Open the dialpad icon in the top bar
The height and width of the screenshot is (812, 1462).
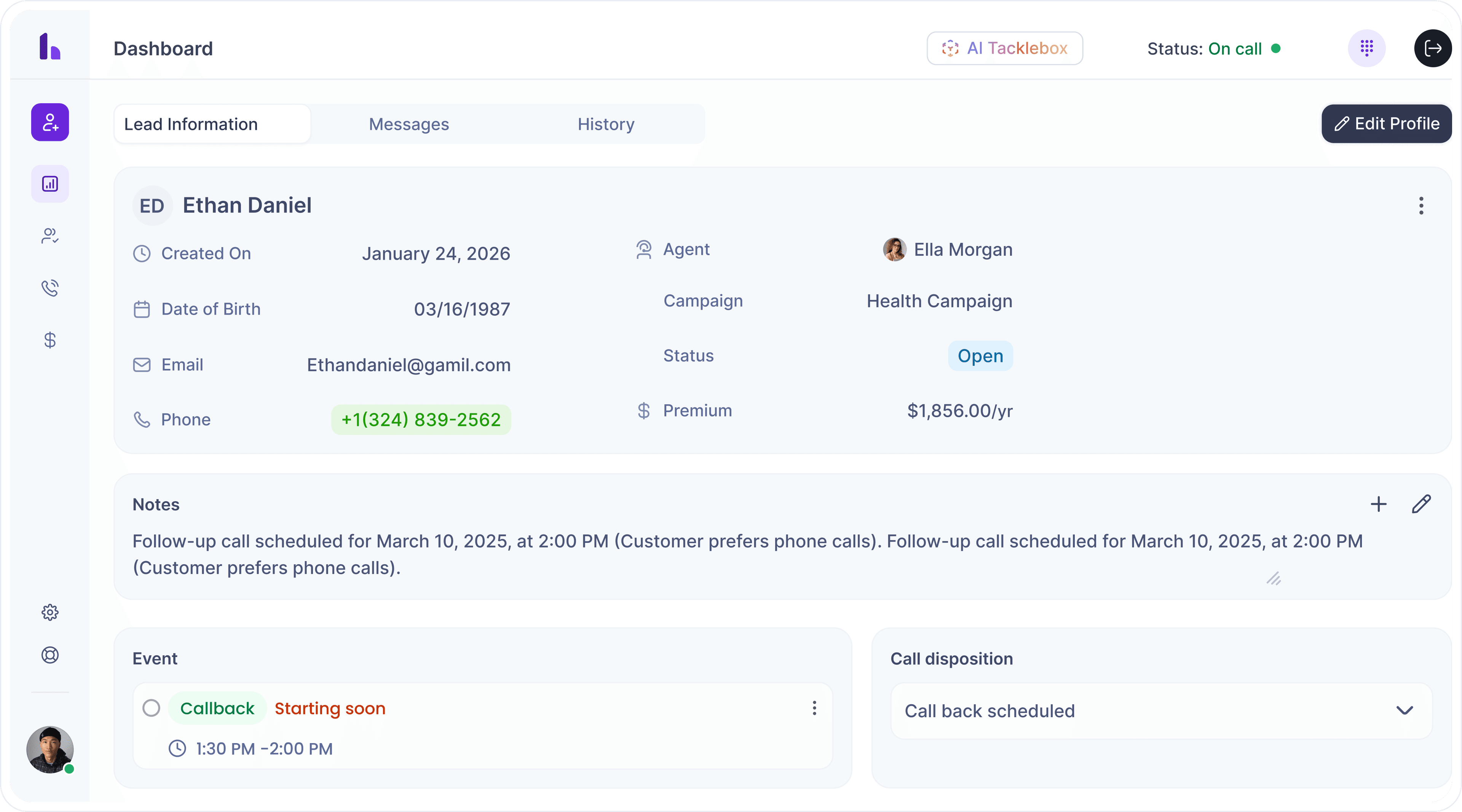[x=1367, y=48]
